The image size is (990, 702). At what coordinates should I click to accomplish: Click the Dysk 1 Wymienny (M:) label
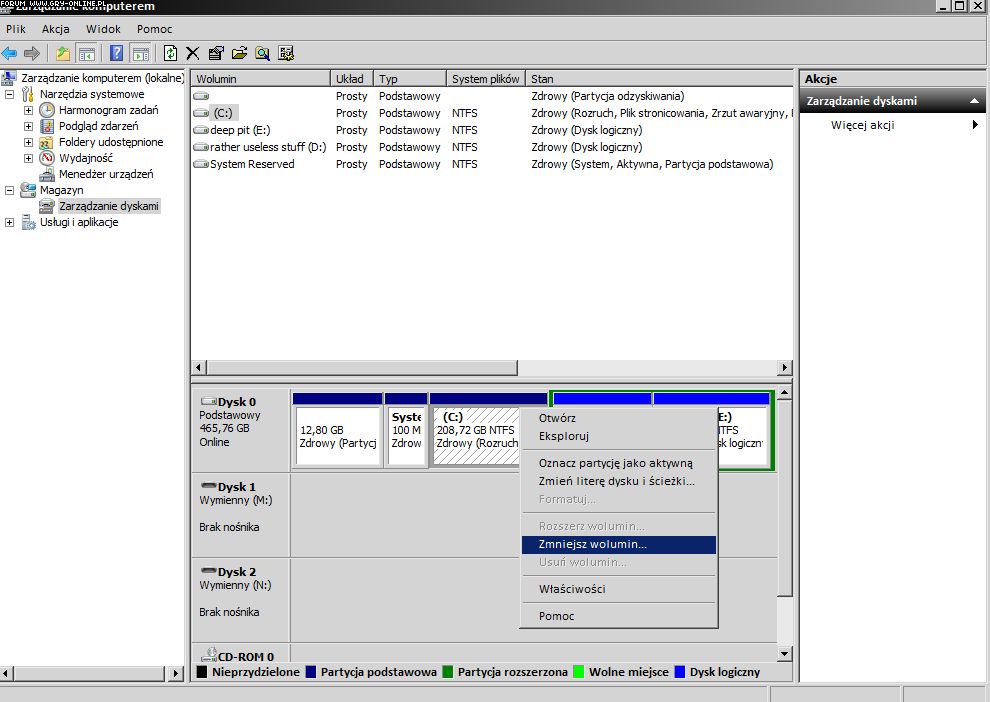(236, 494)
